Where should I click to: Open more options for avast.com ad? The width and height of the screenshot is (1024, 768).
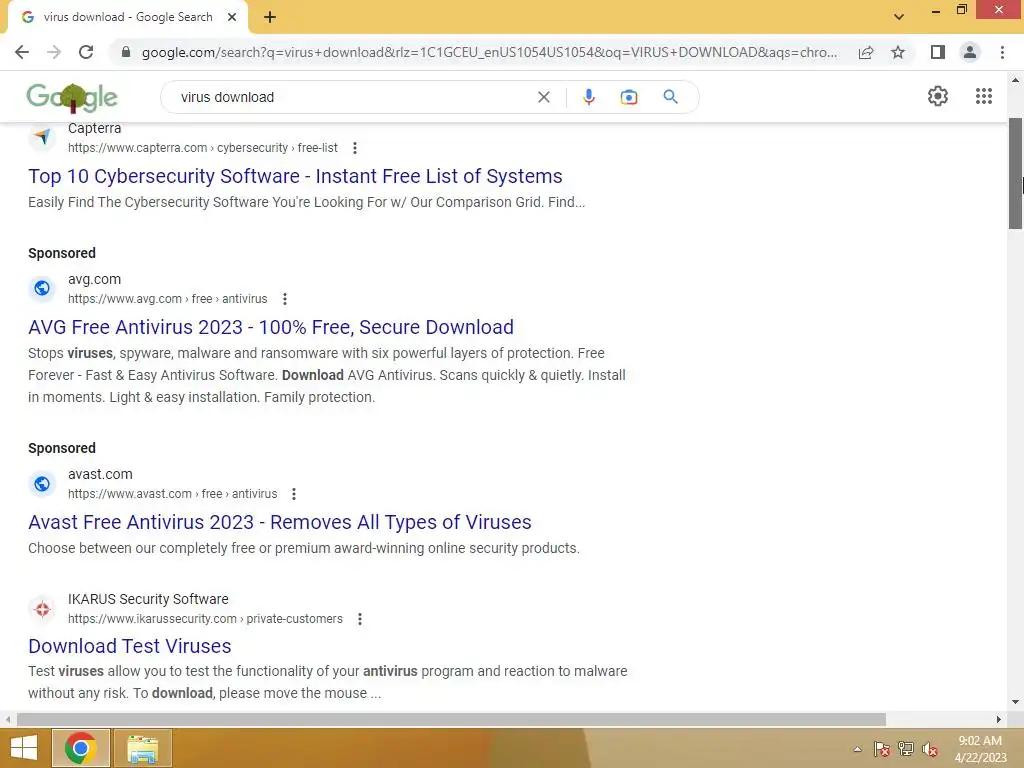click(x=294, y=494)
